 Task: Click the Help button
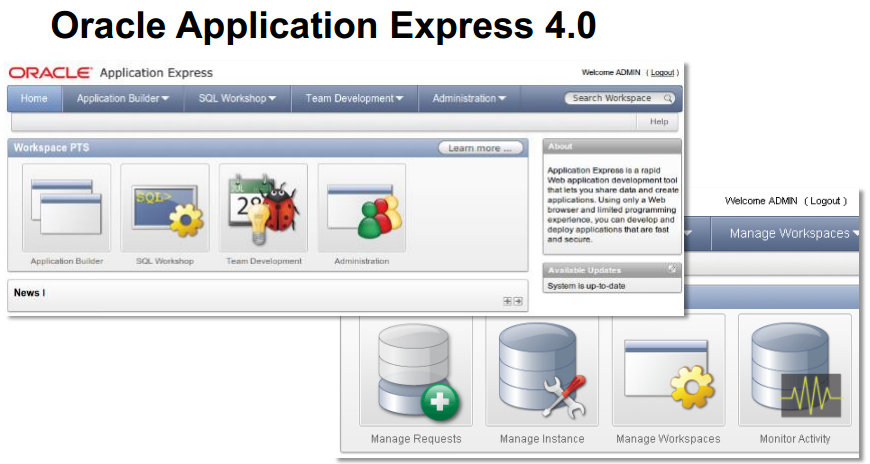tap(659, 122)
